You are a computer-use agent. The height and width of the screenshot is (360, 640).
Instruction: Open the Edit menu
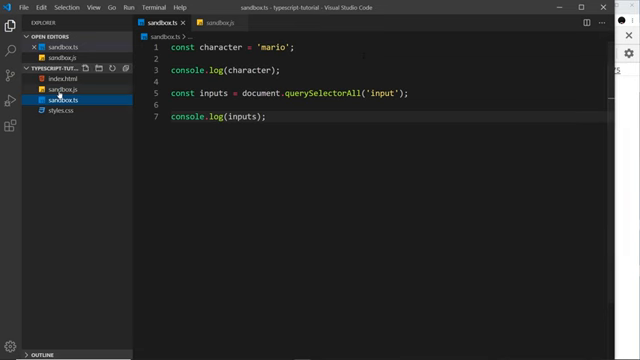(41, 7)
